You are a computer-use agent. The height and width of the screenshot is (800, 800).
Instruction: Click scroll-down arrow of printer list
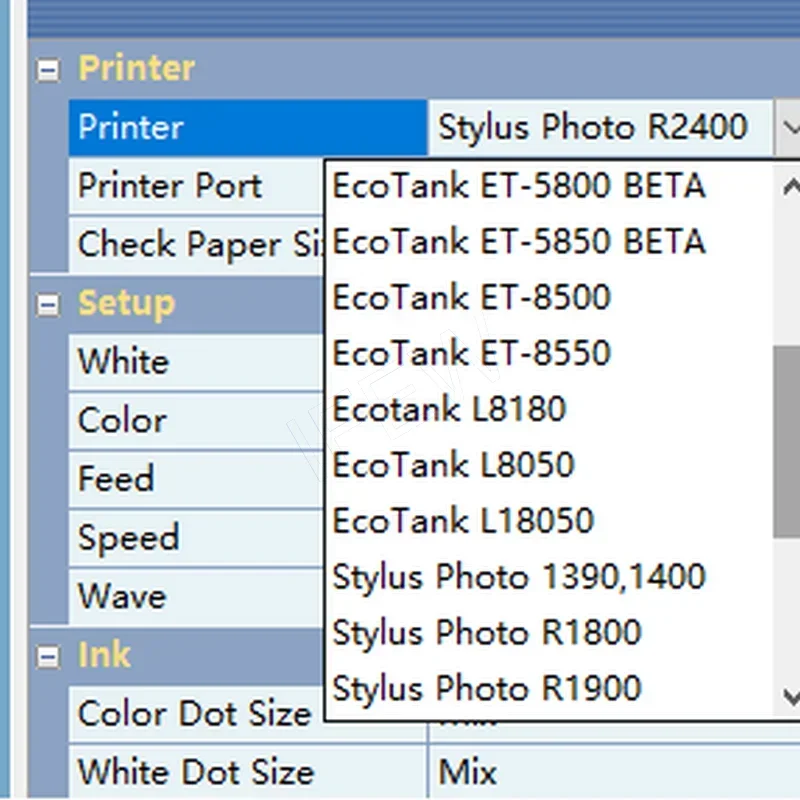(790, 697)
